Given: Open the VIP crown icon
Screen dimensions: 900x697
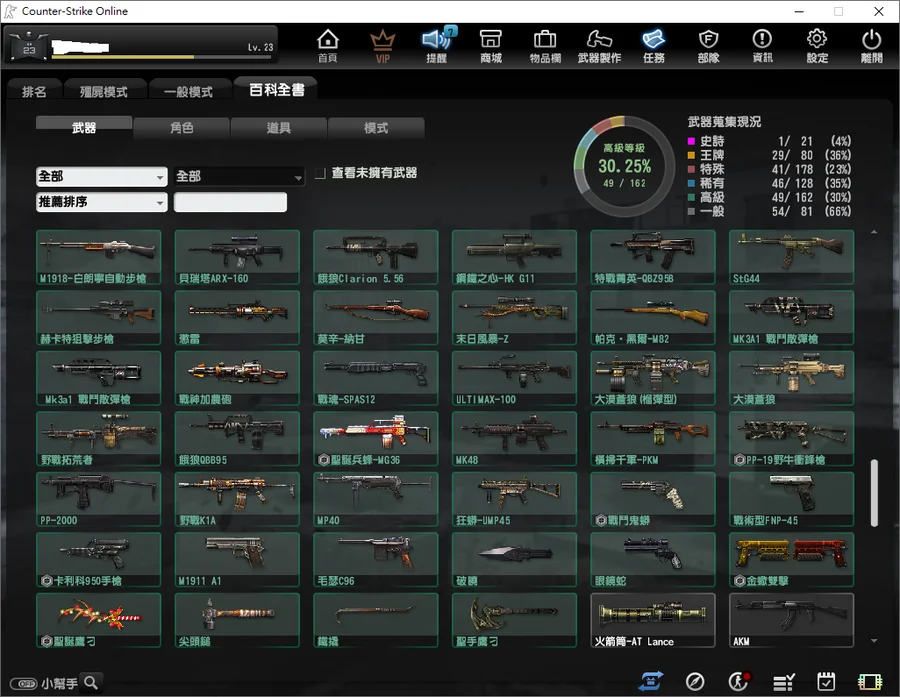Looking at the screenshot, I should coord(382,45).
